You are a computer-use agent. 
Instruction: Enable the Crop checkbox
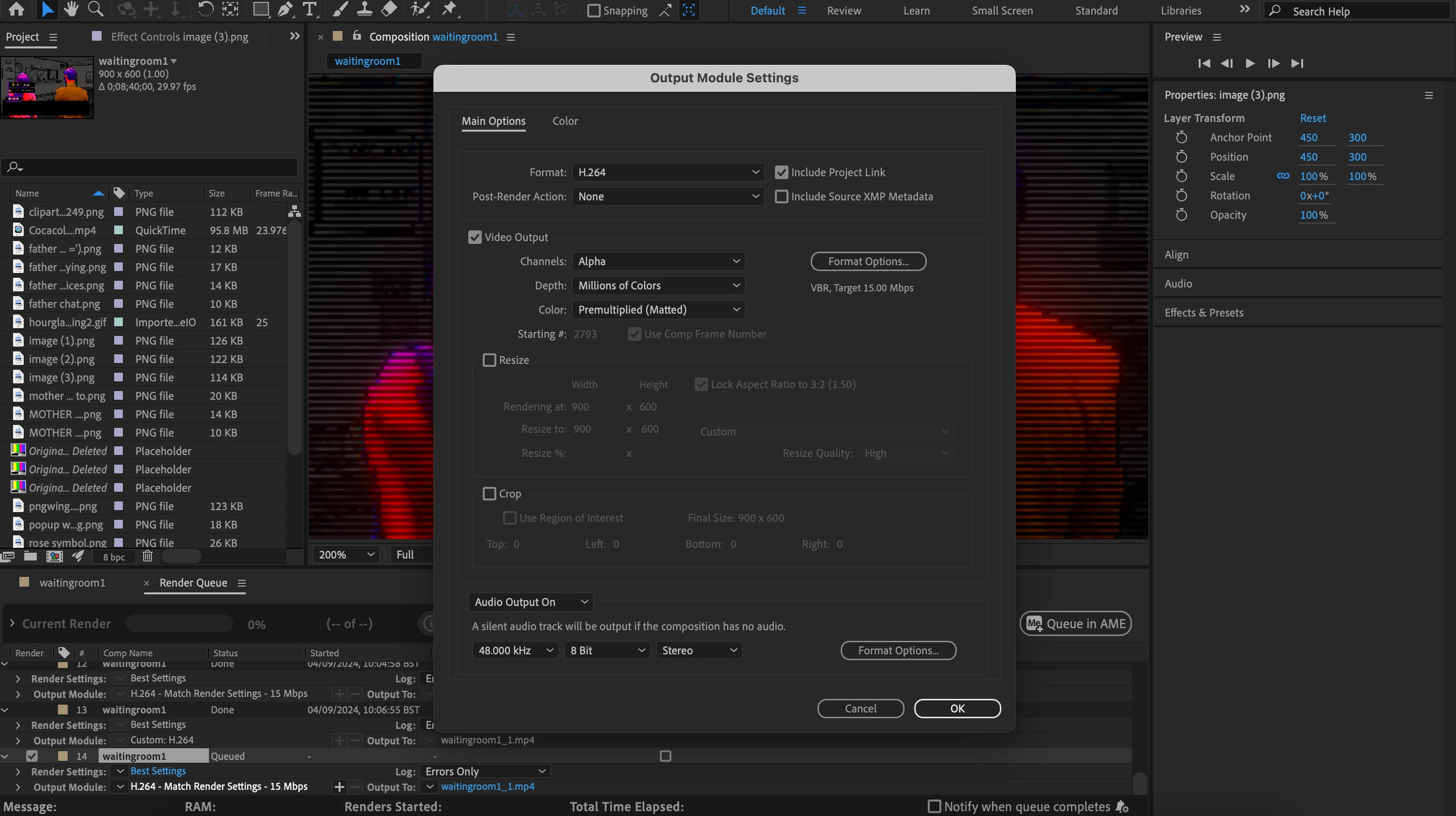[x=490, y=494]
